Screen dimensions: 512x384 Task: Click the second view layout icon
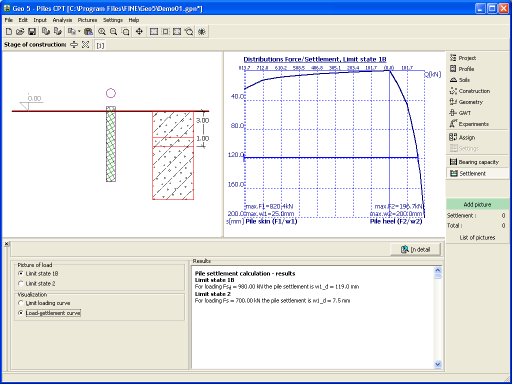[165, 32]
